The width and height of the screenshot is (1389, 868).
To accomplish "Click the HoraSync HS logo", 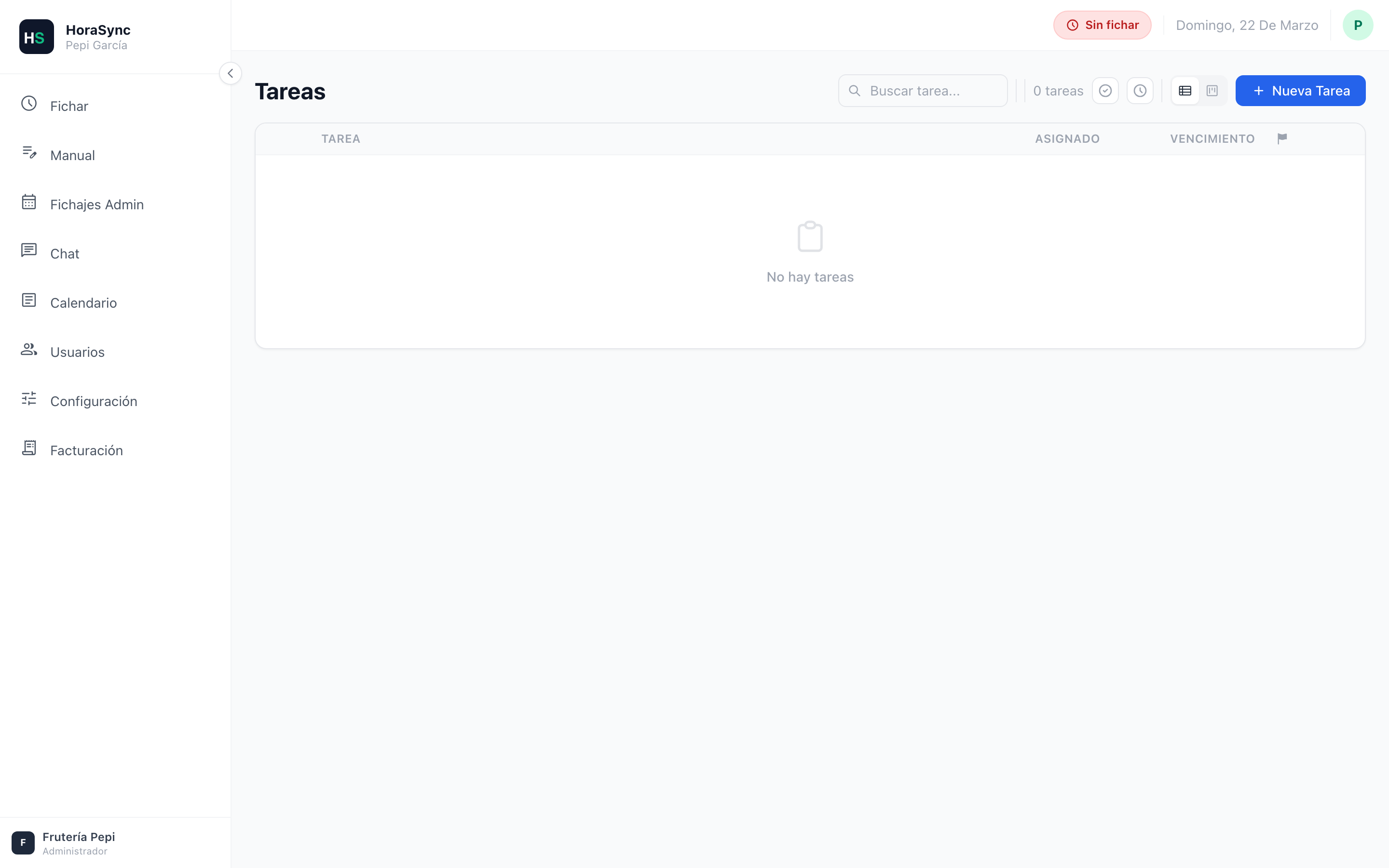I will 36,36.
